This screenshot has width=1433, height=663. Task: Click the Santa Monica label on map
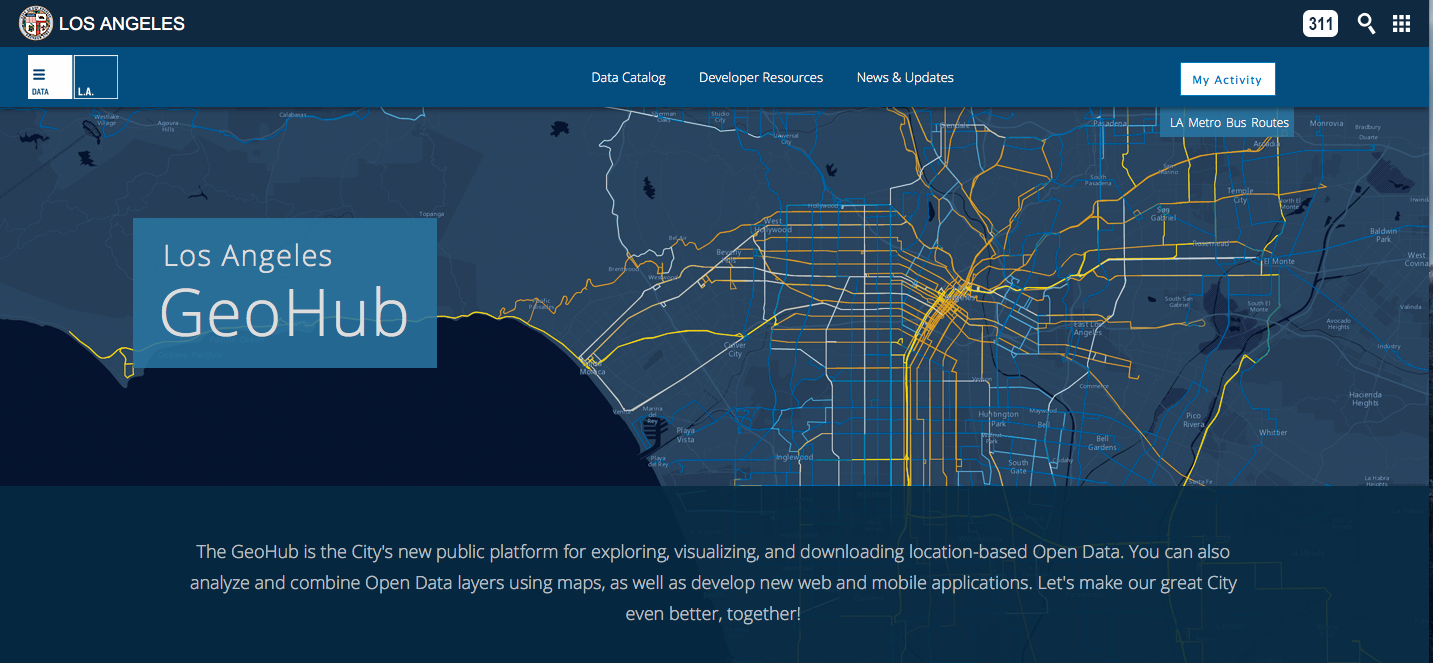[x=592, y=368]
